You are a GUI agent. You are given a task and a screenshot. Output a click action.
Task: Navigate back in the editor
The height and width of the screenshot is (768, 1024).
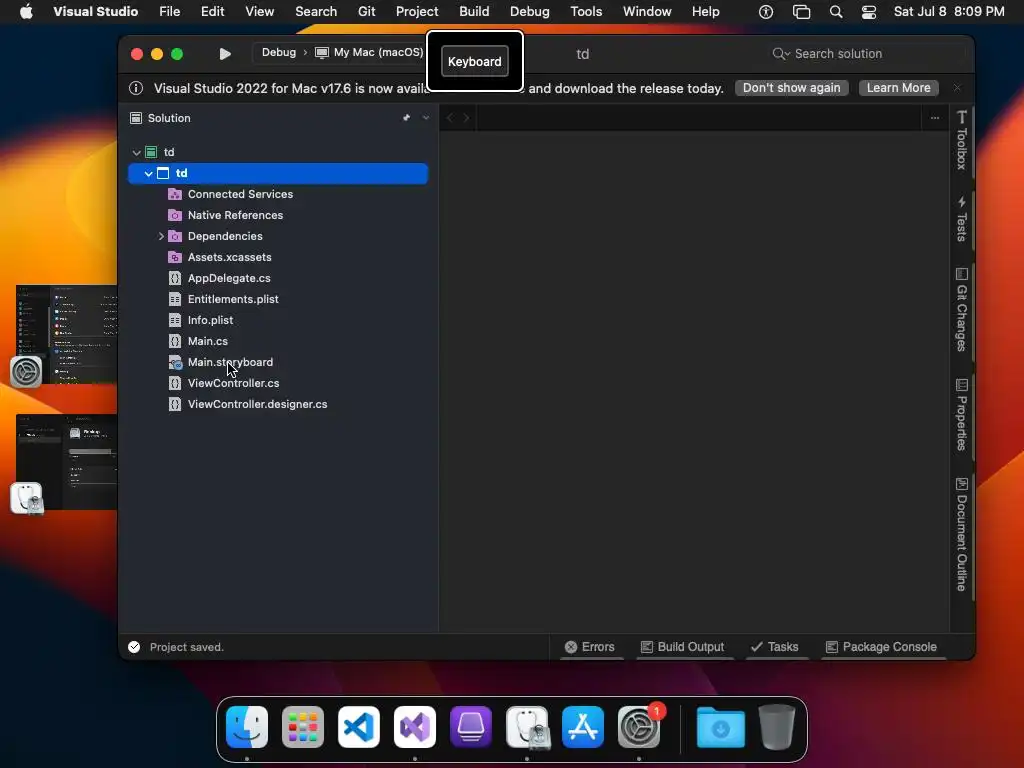point(449,118)
